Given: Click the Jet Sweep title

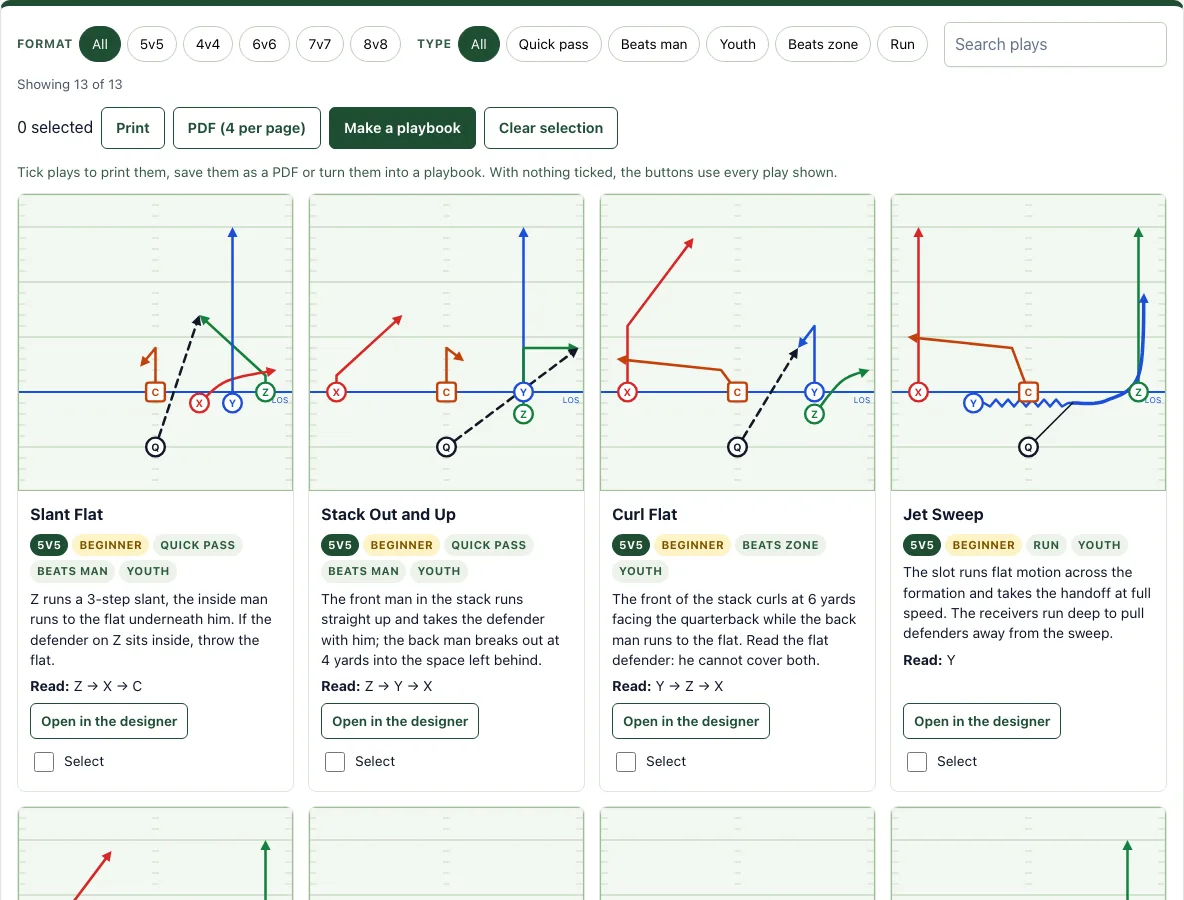Looking at the screenshot, I should tap(943, 515).
